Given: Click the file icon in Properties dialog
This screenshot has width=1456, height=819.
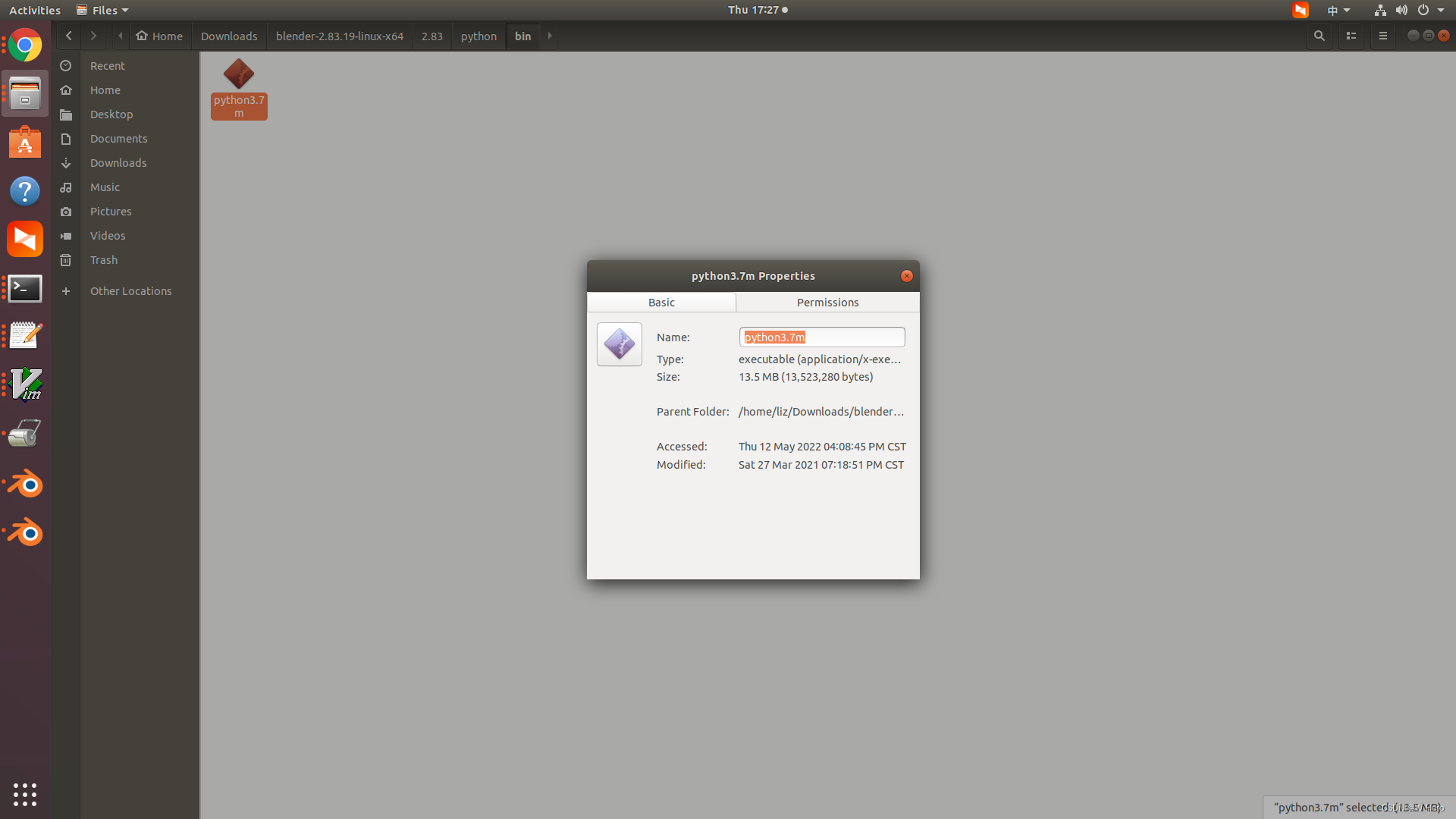Looking at the screenshot, I should point(620,344).
